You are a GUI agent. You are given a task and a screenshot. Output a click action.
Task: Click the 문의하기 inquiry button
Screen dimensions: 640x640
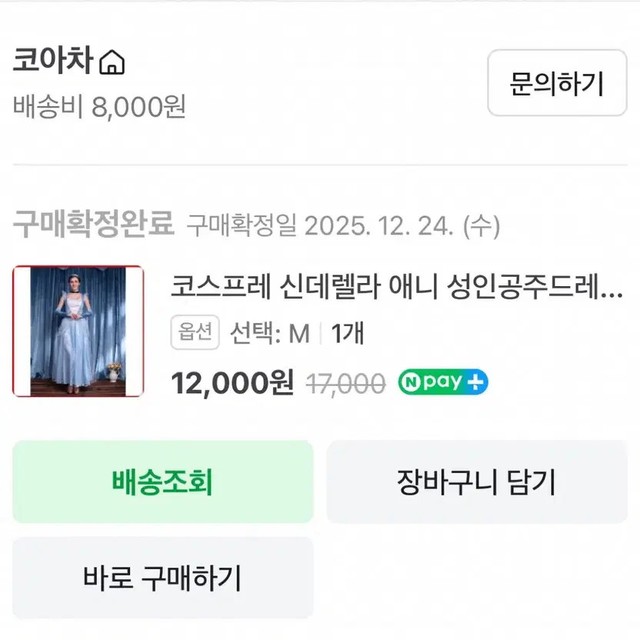pos(557,83)
